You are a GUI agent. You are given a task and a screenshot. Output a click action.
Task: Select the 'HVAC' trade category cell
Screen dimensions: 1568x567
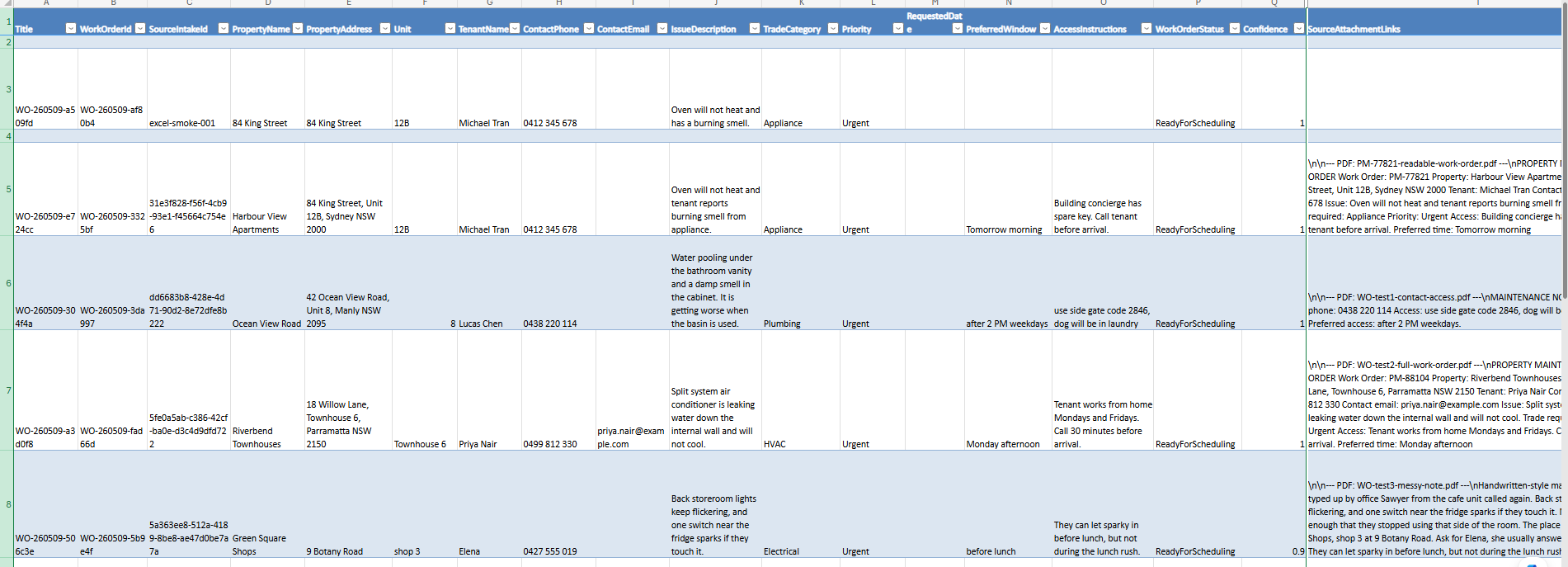coord(801,390)
